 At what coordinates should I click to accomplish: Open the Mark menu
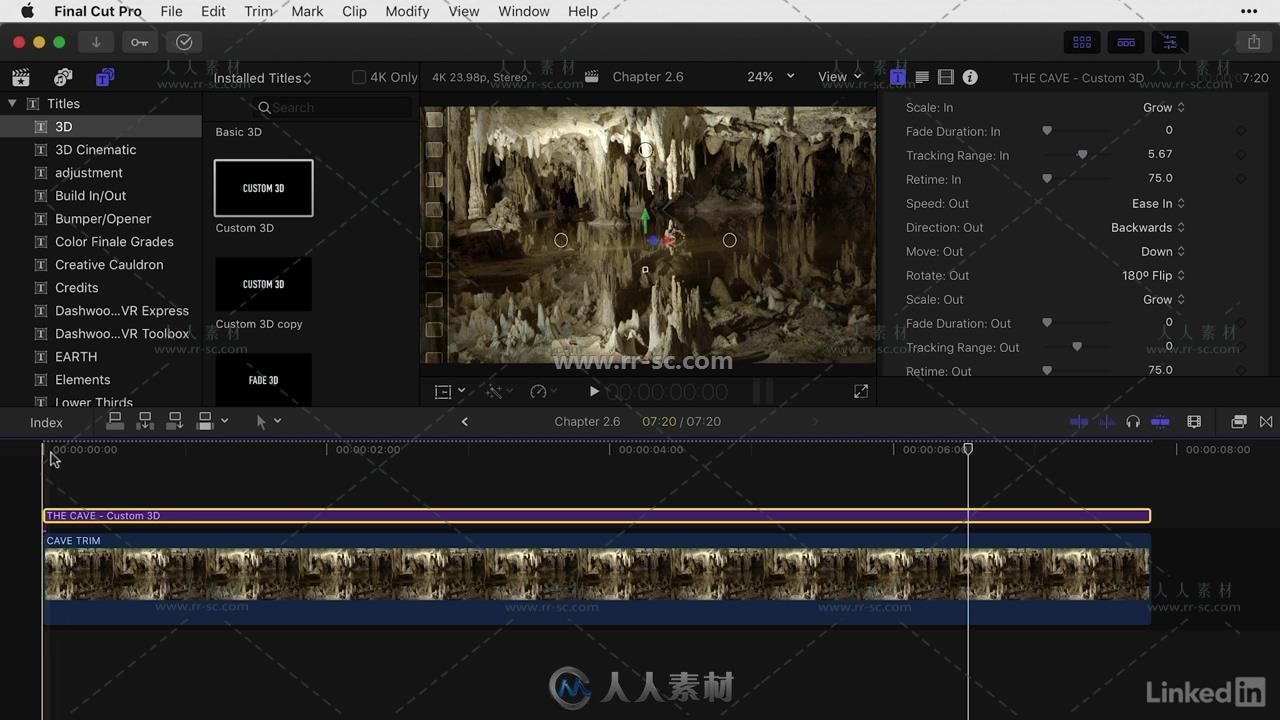coord(307,11)
